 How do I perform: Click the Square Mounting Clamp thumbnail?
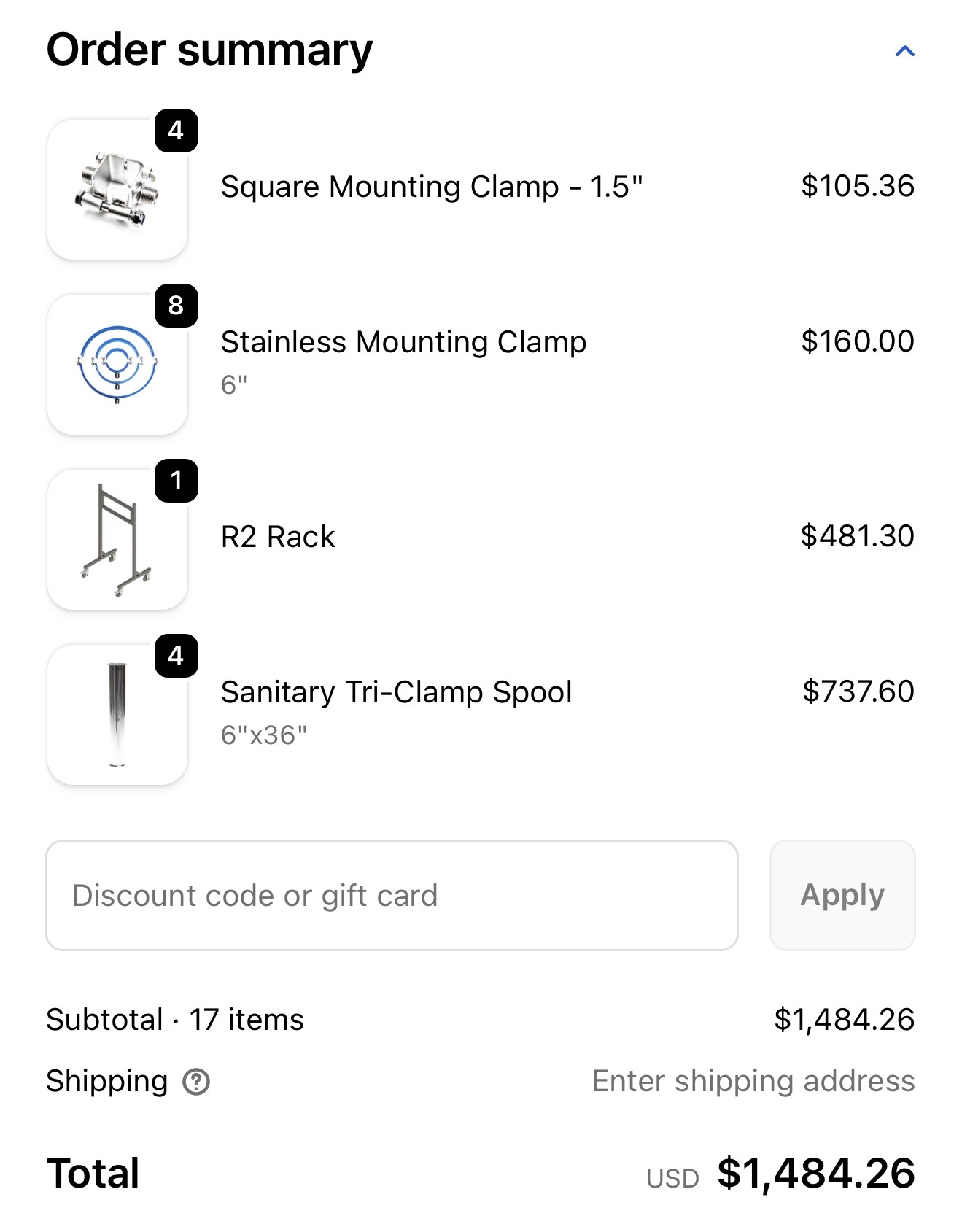(x=117, y=190)
